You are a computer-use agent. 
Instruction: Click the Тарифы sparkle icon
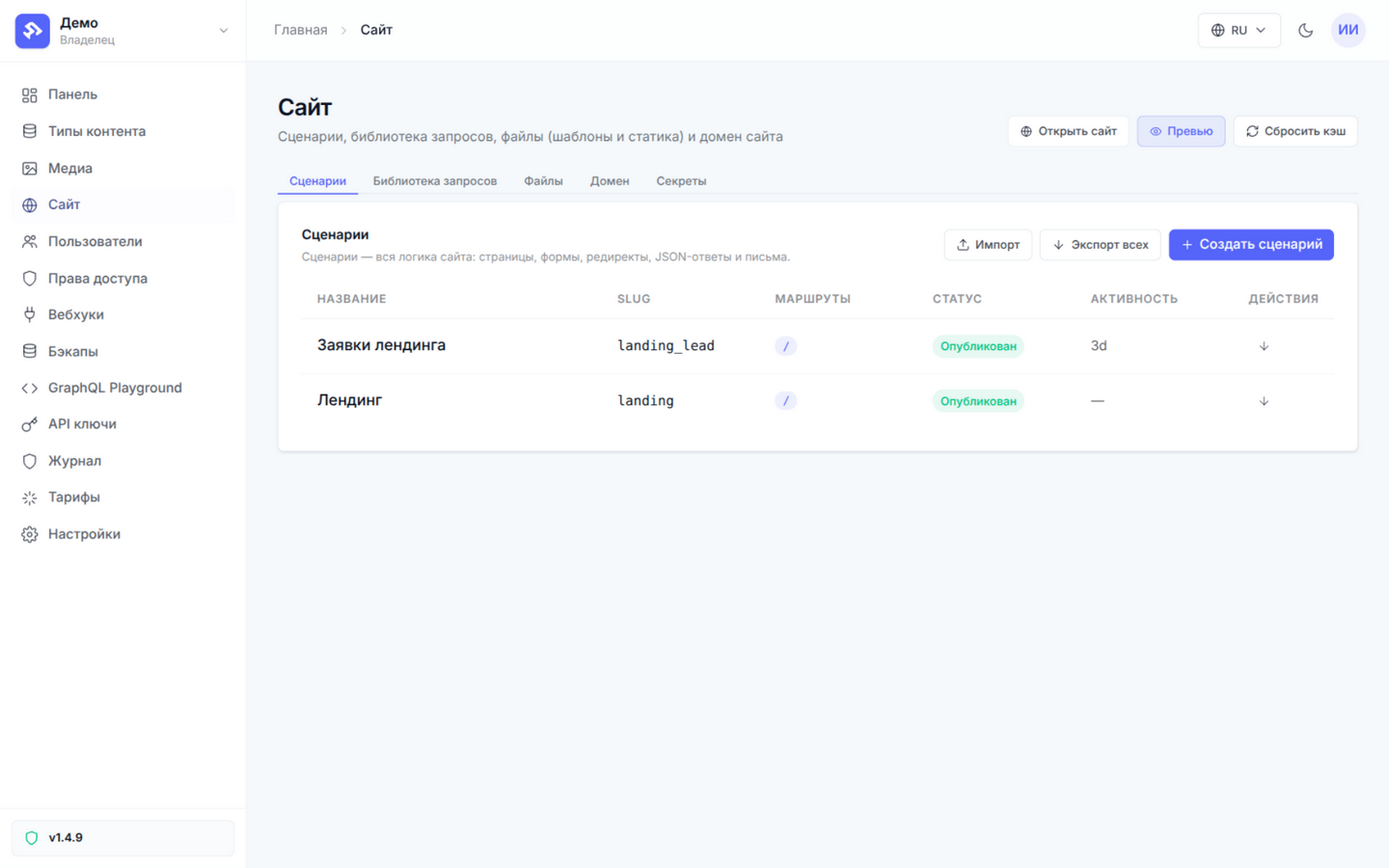point(30,498)
